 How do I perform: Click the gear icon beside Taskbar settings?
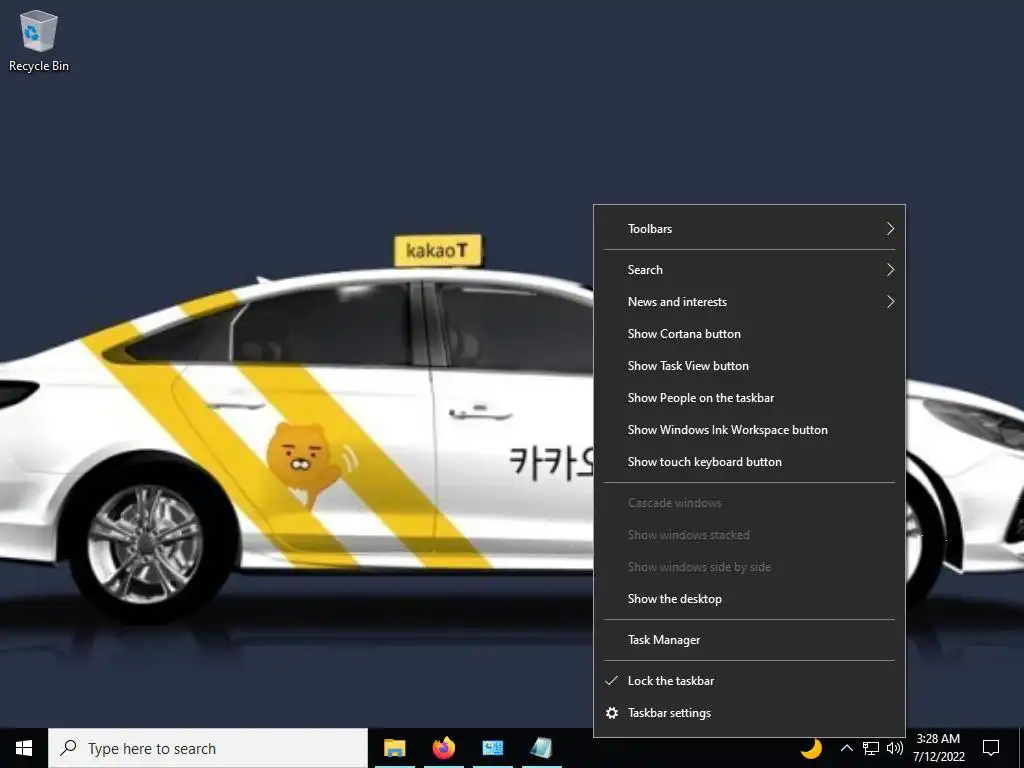point(612,713)
